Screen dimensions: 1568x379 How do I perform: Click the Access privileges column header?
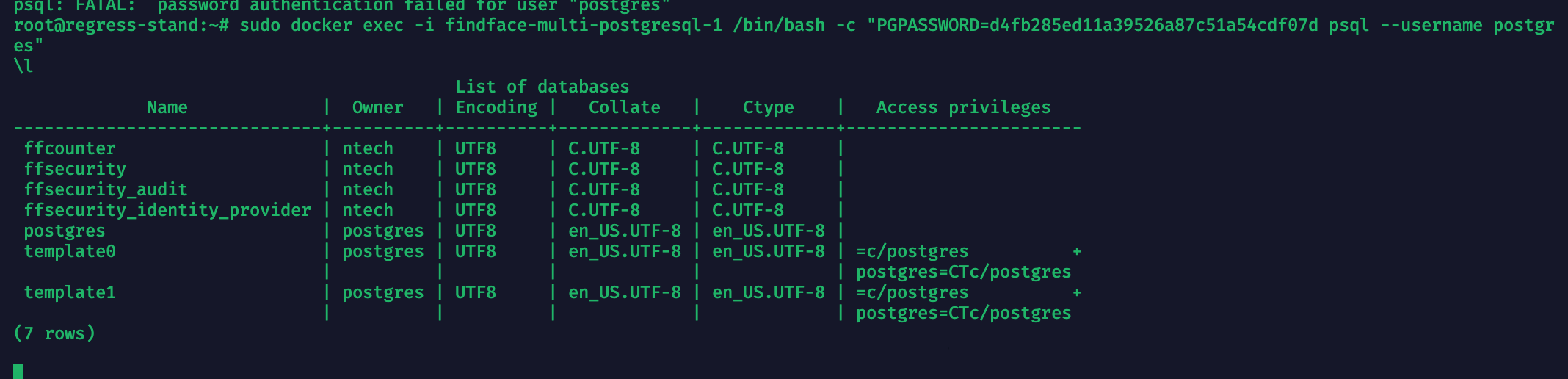pyautogui.click(x=963, y=107)
